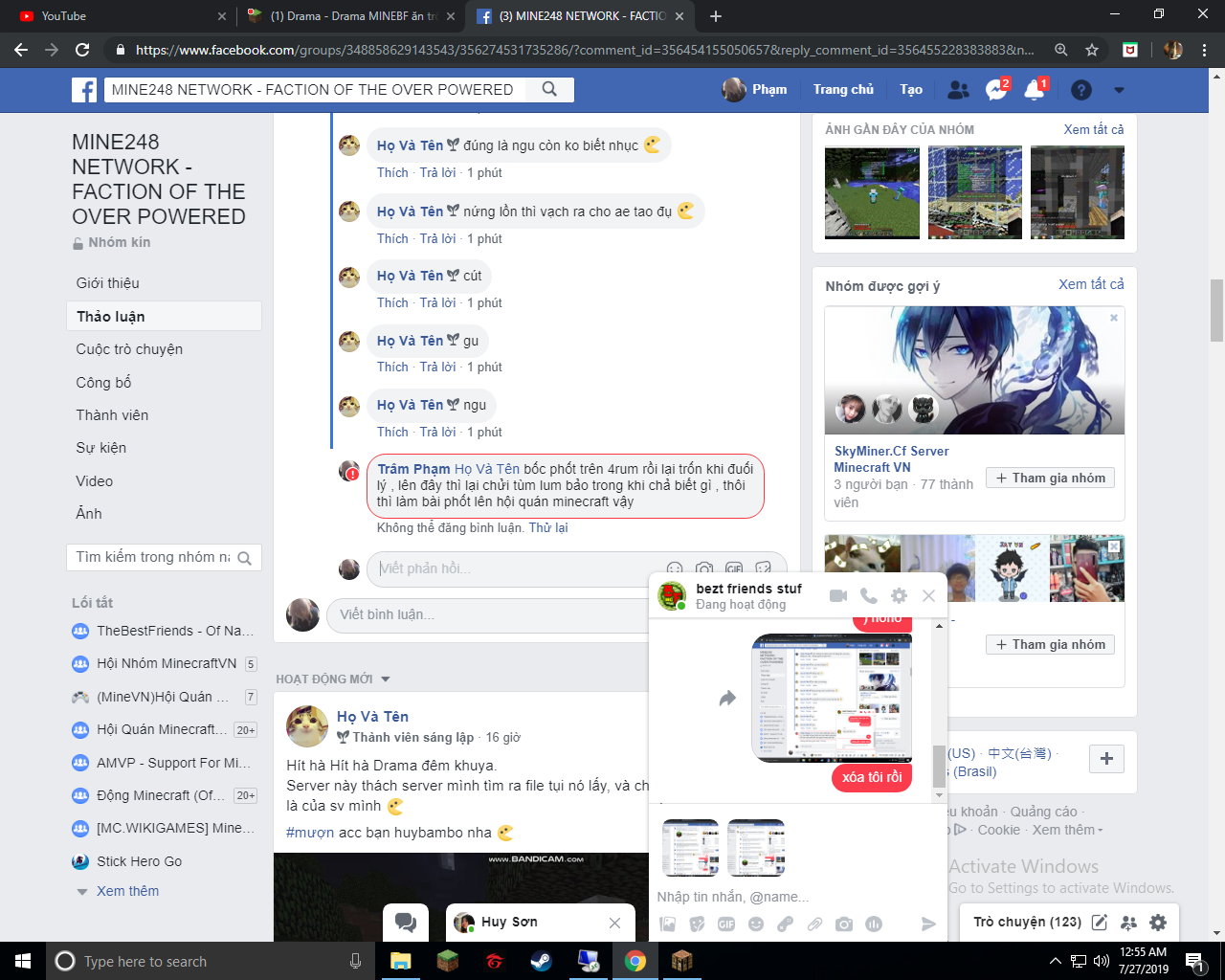Click the game controller icon in chat
The image size is (1225, 980).
click(x=785, y=924)
